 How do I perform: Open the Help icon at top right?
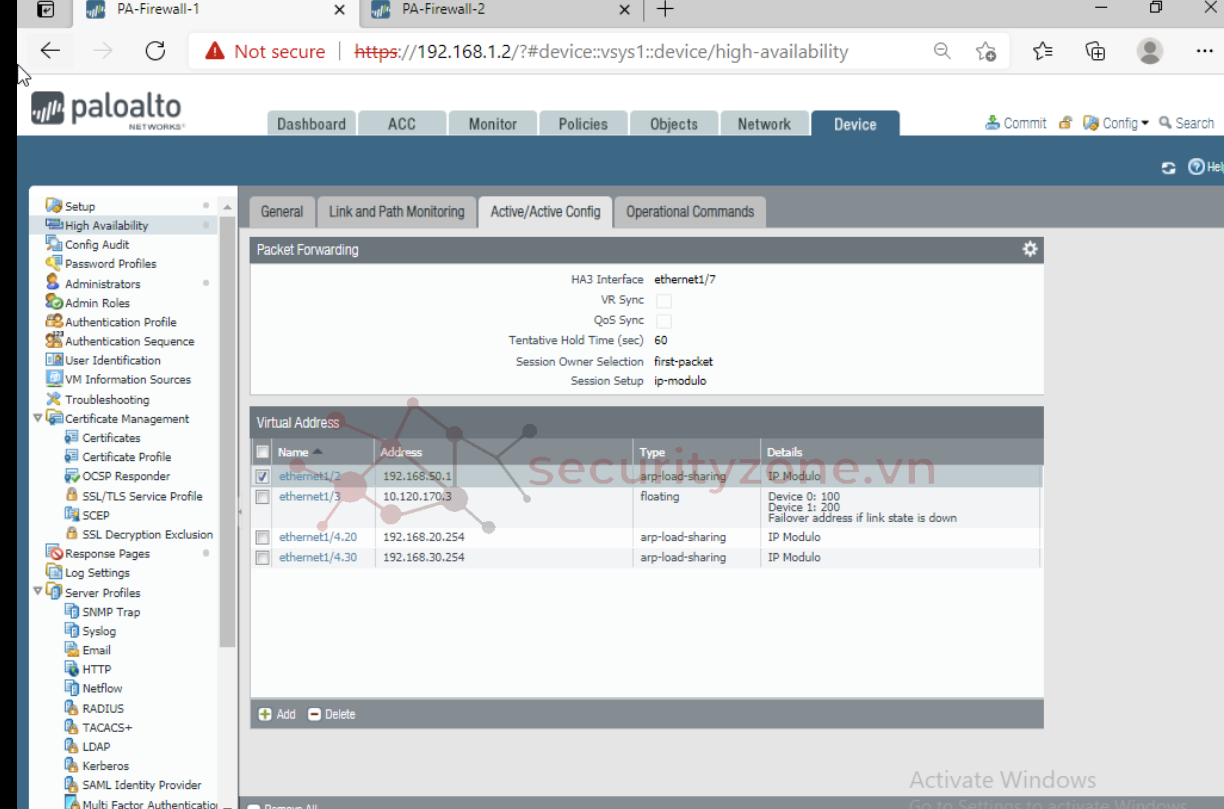[1196, 167]
